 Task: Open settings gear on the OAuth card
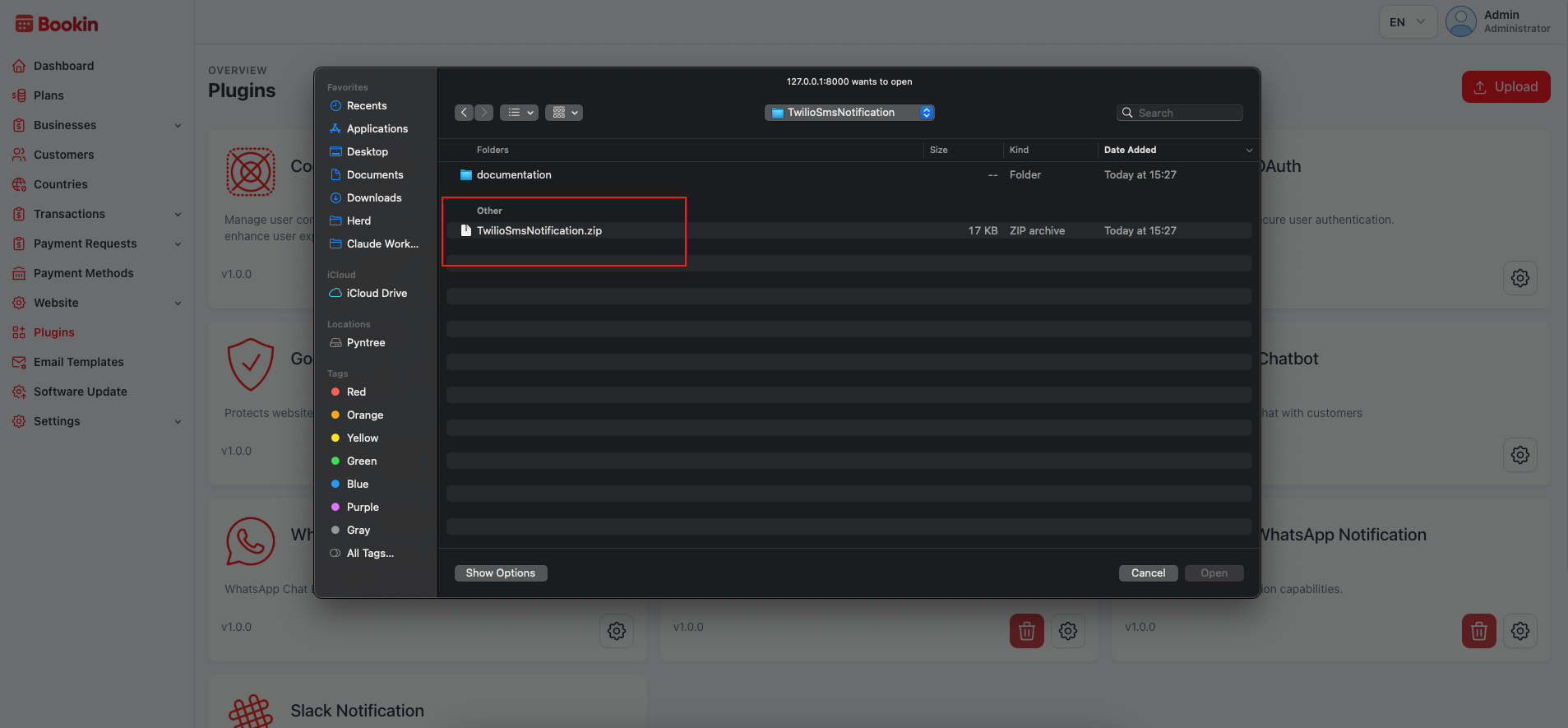pyautogui.click(x=1519, y=278)
